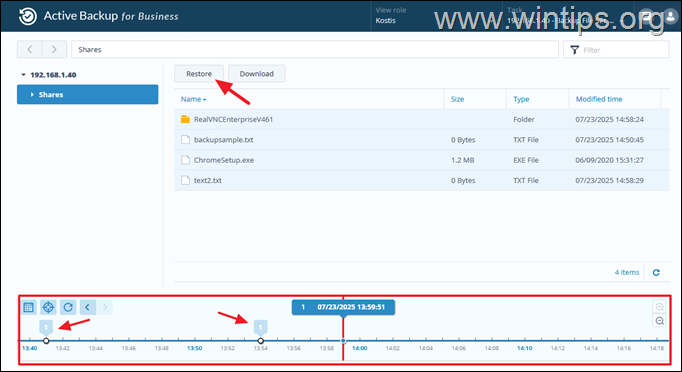
Task: Zoom in the timeline
Action: pyautogui.click(x=660, y=307)
